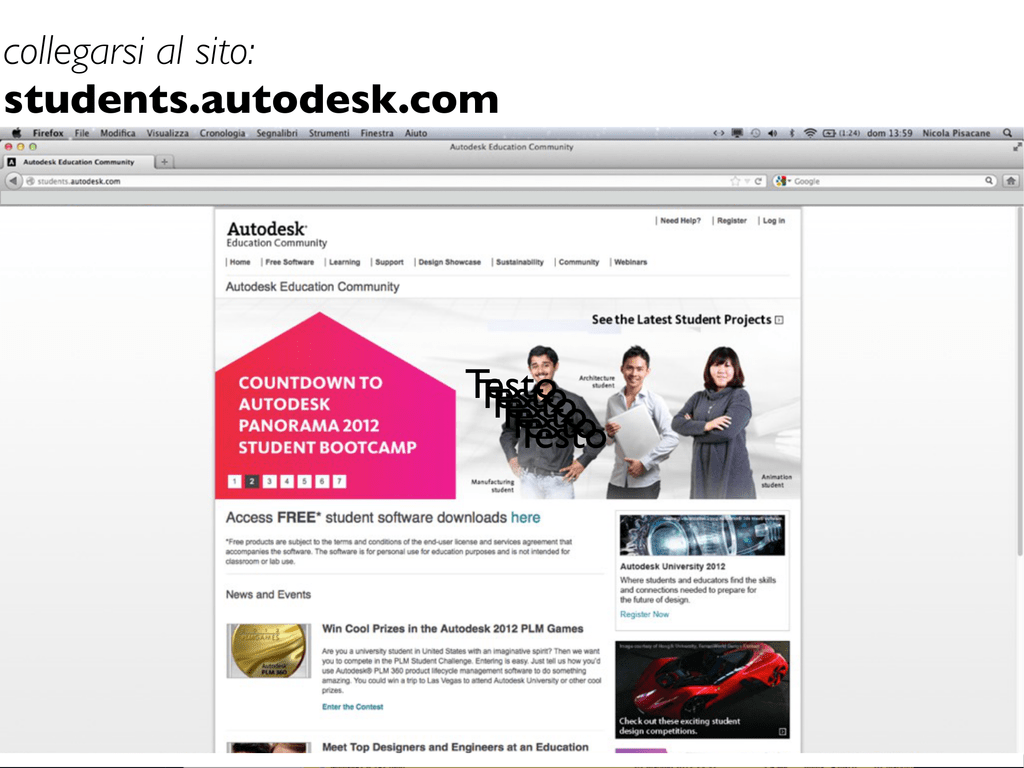Click the Autodesk University 2012 image
Image resolution: width=1024 pixels, height=768 pixels.
pyautogui.click(x=702, y=535)
